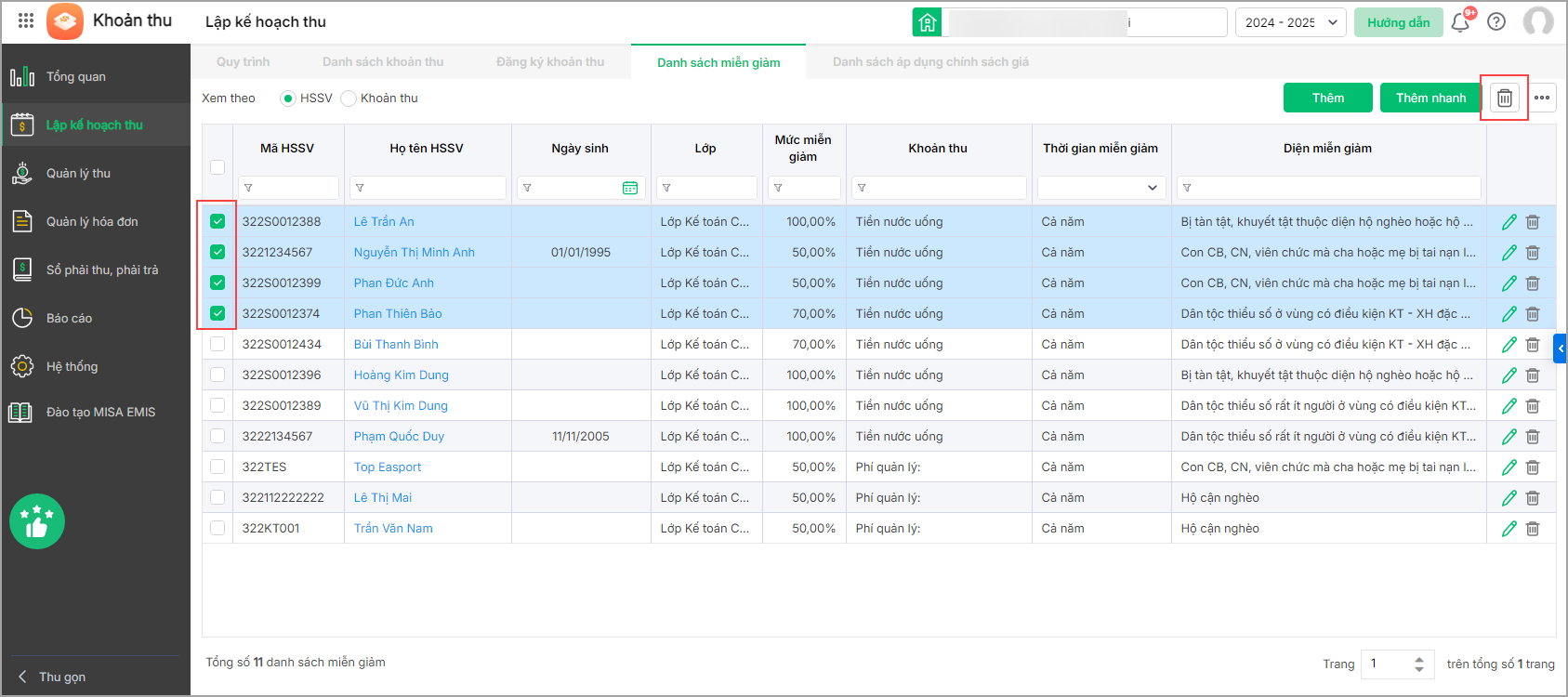
Task: Open student link Nguyễn Thị Minh Anh
Action: pyautogui.click(x=414, y=252)
